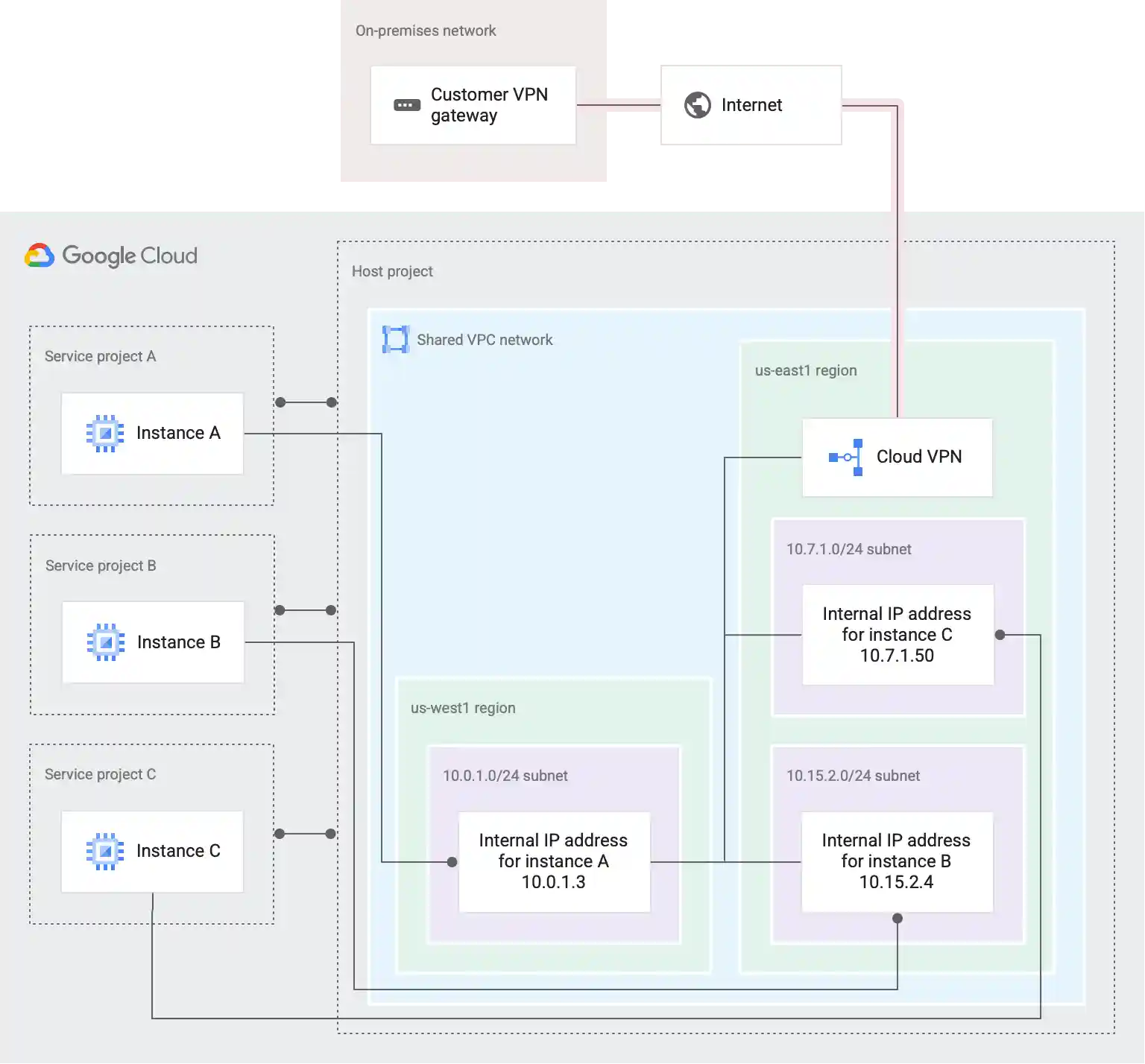Select the Customer VPN gateway box
Image resolution: width=1145 pixels, height=1064 pixels.
point(473,105)
